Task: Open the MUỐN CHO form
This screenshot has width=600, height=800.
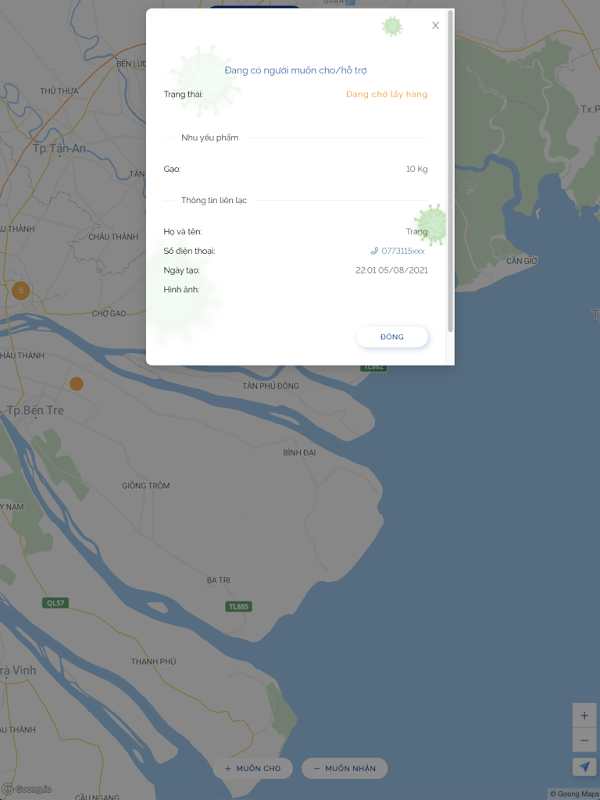Action: click(x=253, y=768)
